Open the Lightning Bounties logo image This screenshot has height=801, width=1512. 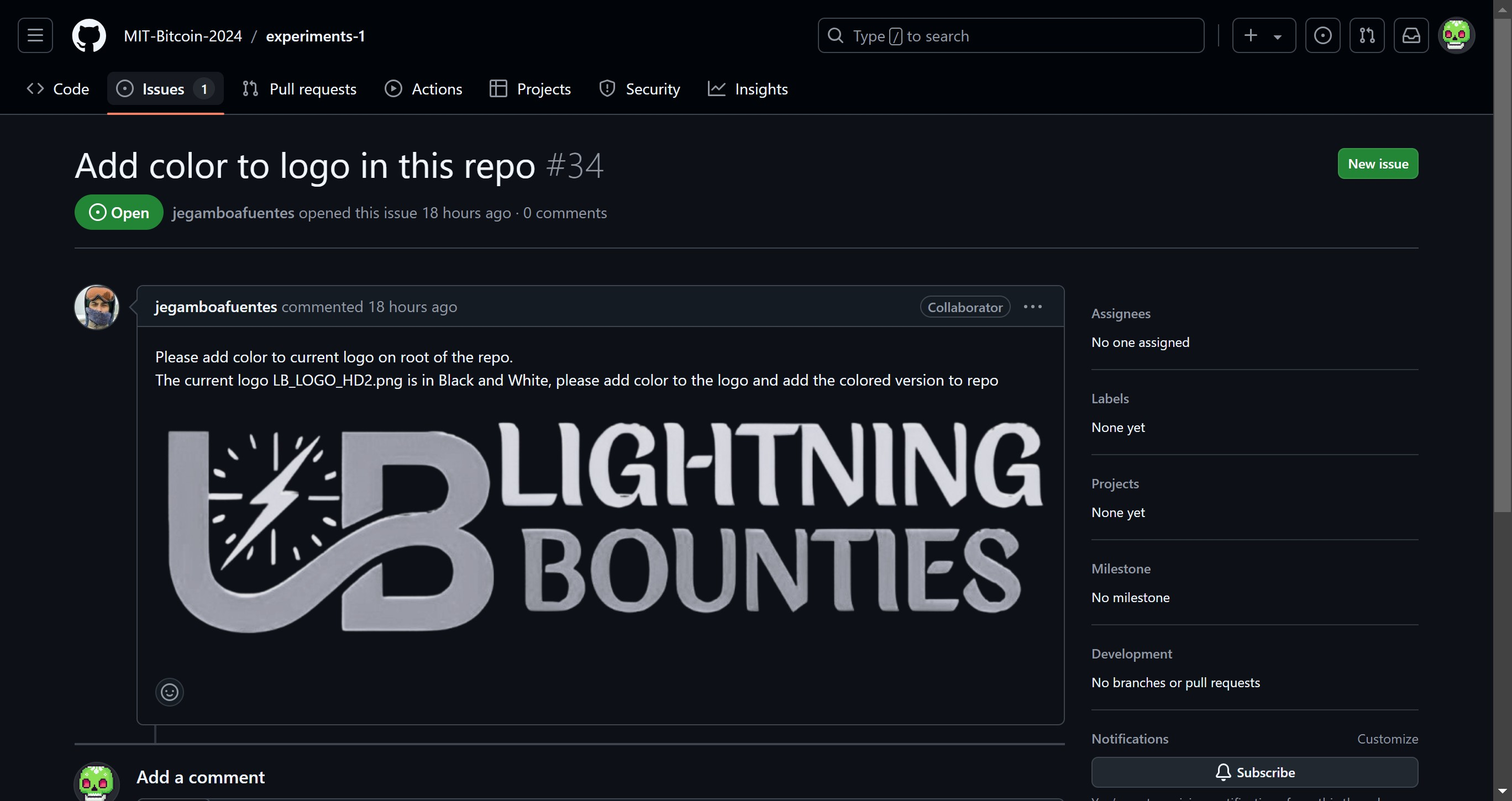(x=605, y=526)
